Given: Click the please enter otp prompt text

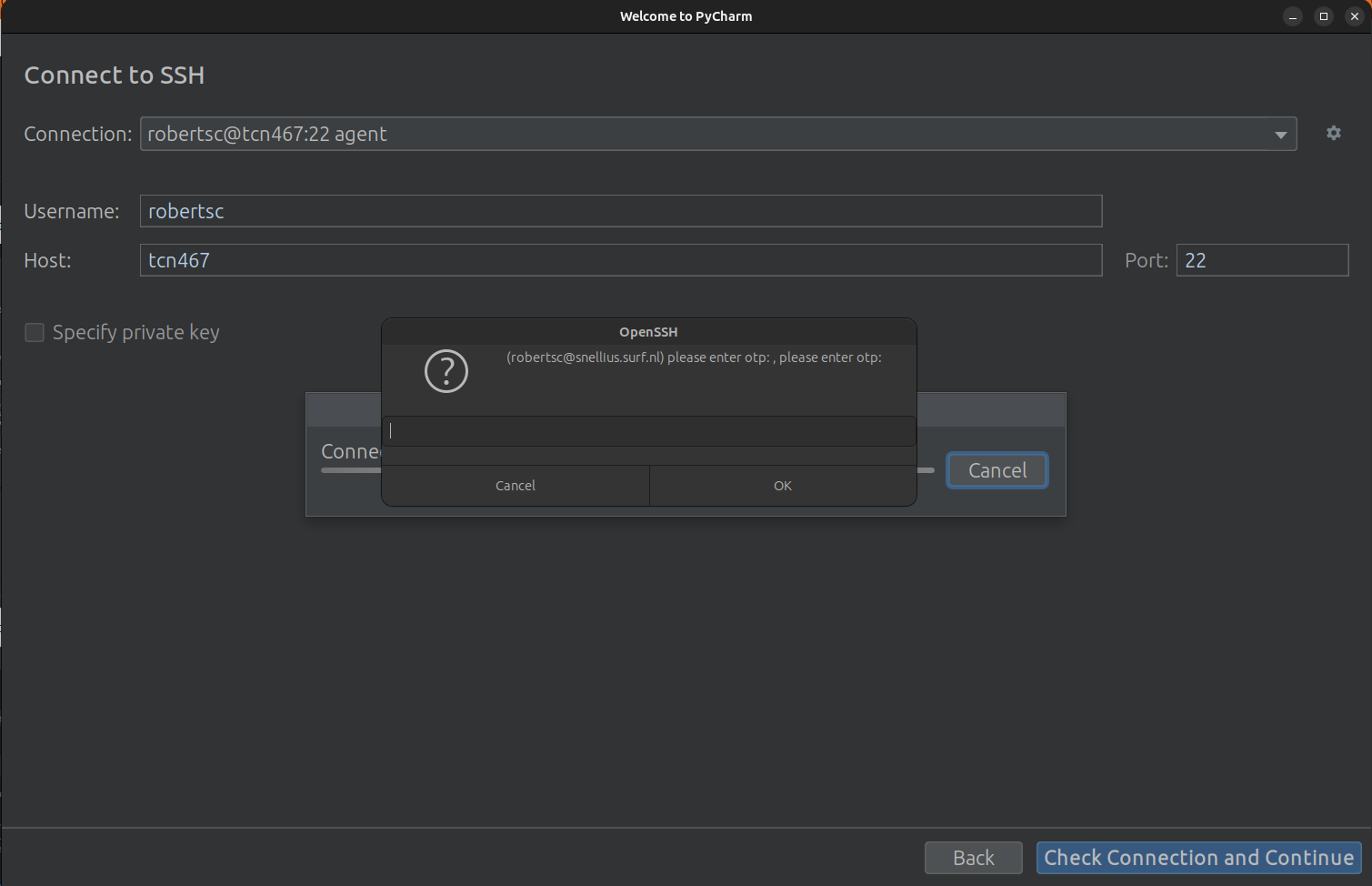Looking at the screenshot, I should tap(694, 357).
